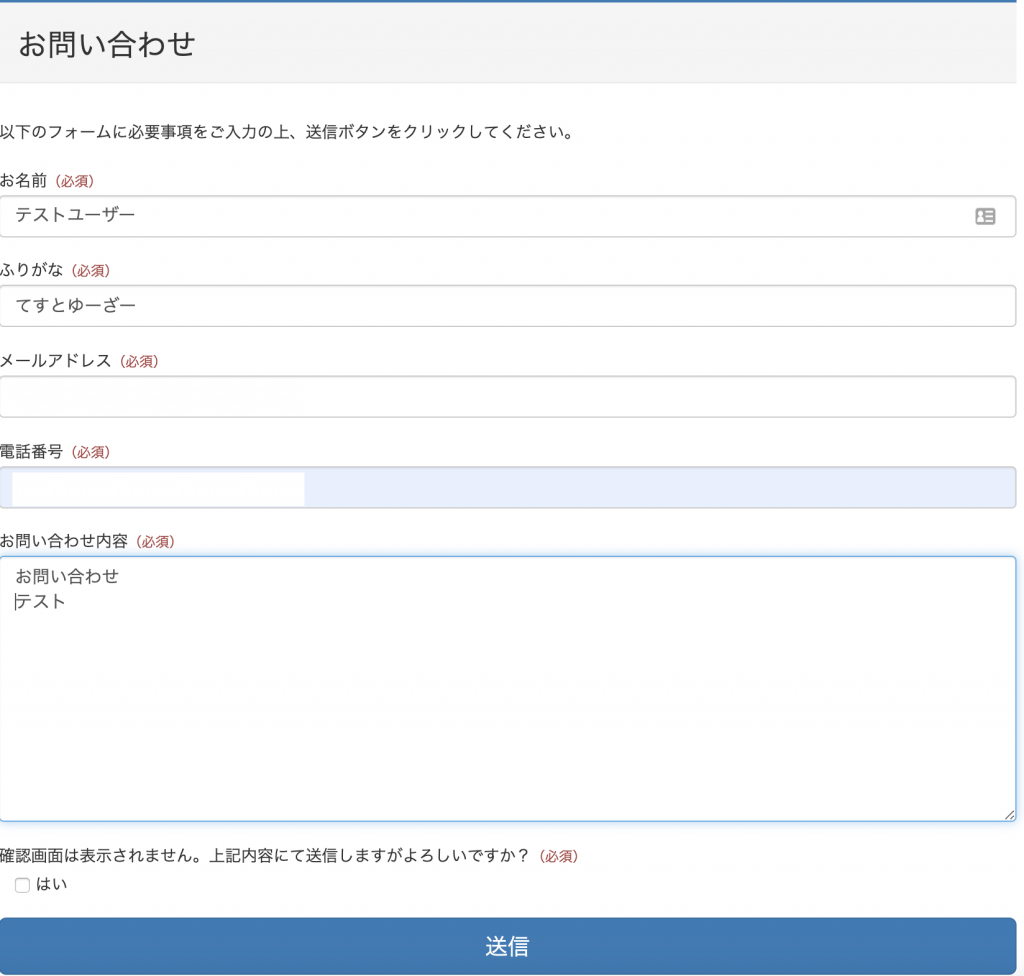Click the contact card autofill icon in name field
The height and width of the screenshot is (976, 1024).
pyautogui.click(x=985, y=216)
